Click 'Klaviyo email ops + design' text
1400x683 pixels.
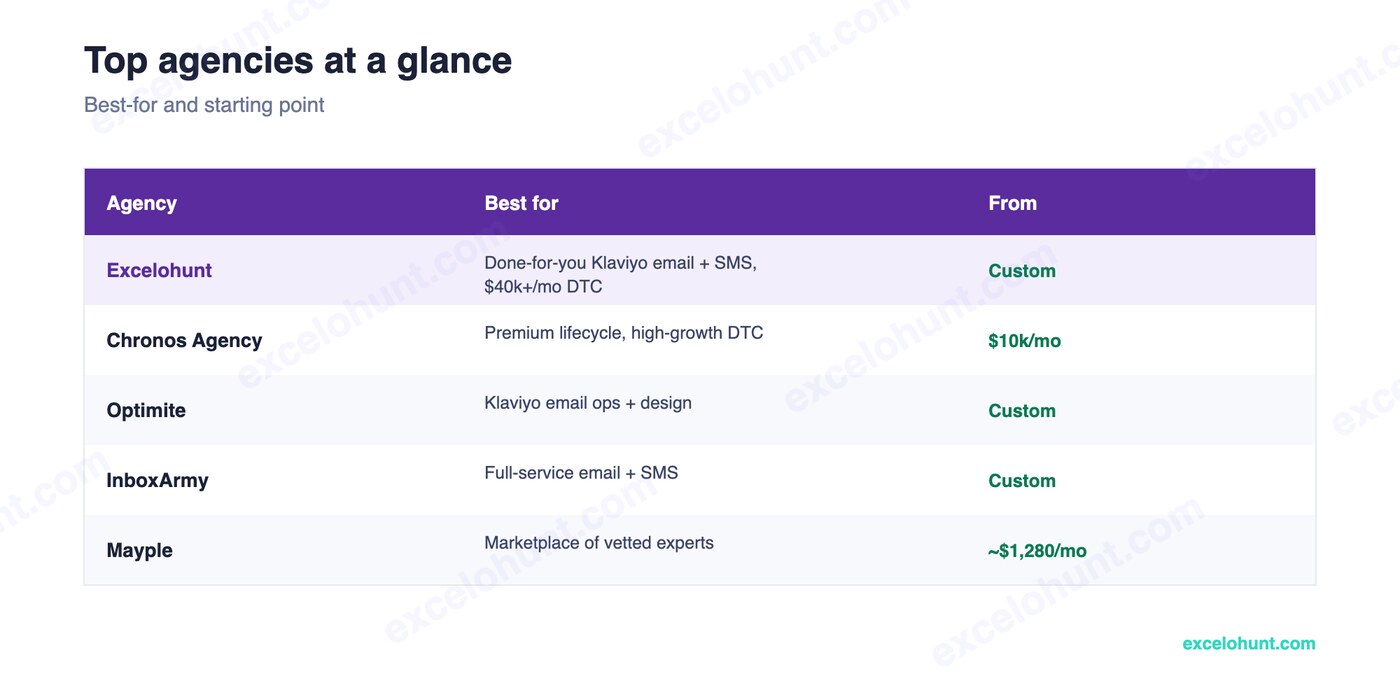coord(588,403)
